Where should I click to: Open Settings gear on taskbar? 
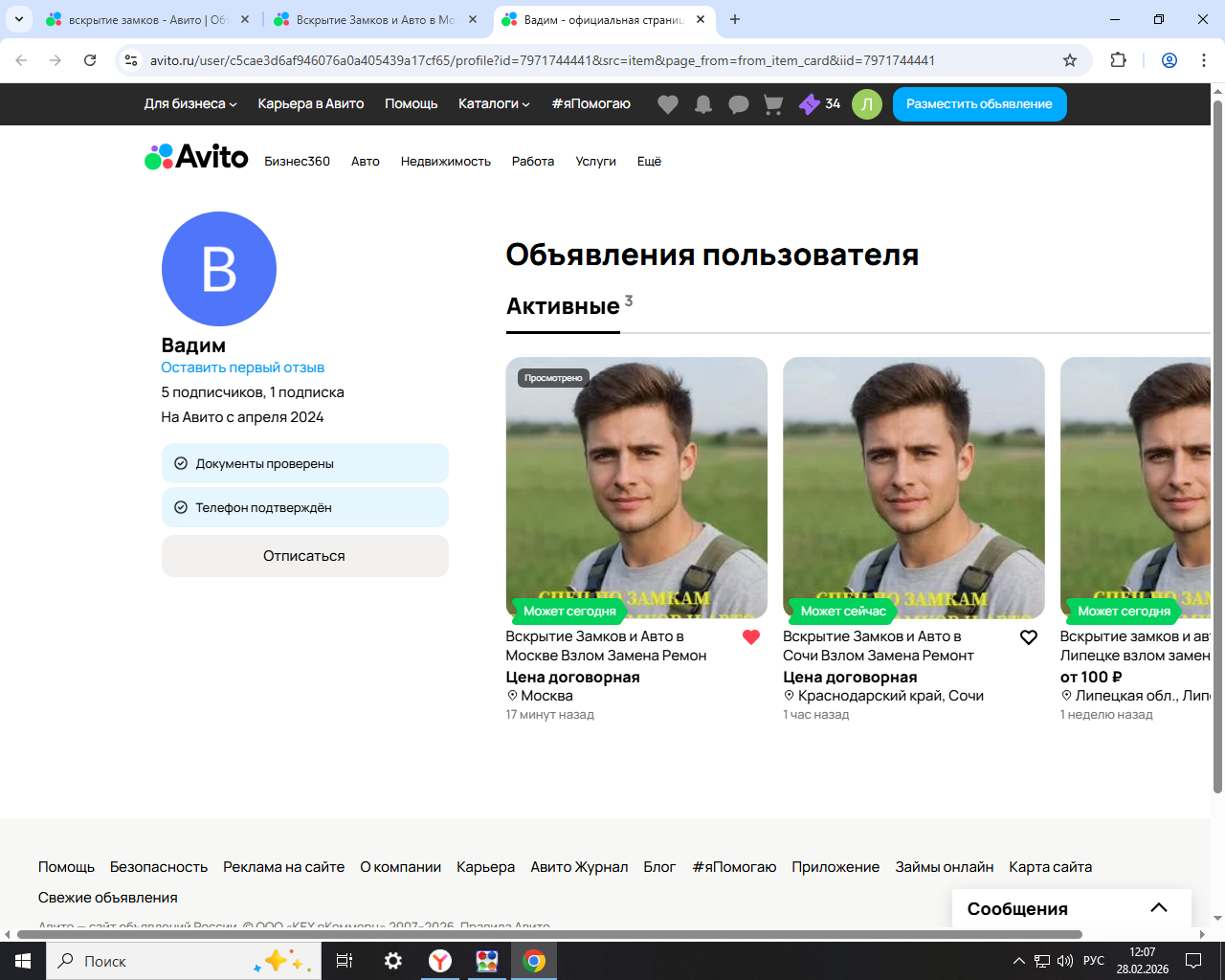pyautogui.click(x=393, y=961)
